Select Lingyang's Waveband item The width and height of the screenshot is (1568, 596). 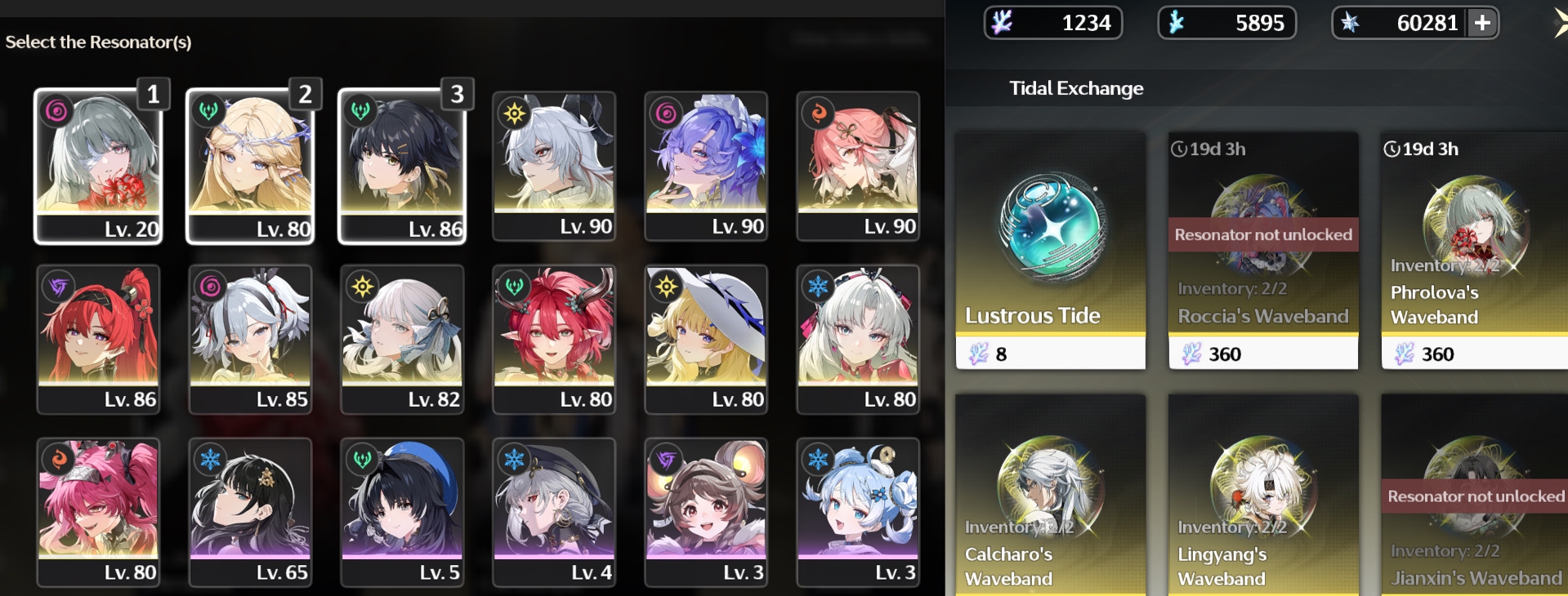point(1263,496)
